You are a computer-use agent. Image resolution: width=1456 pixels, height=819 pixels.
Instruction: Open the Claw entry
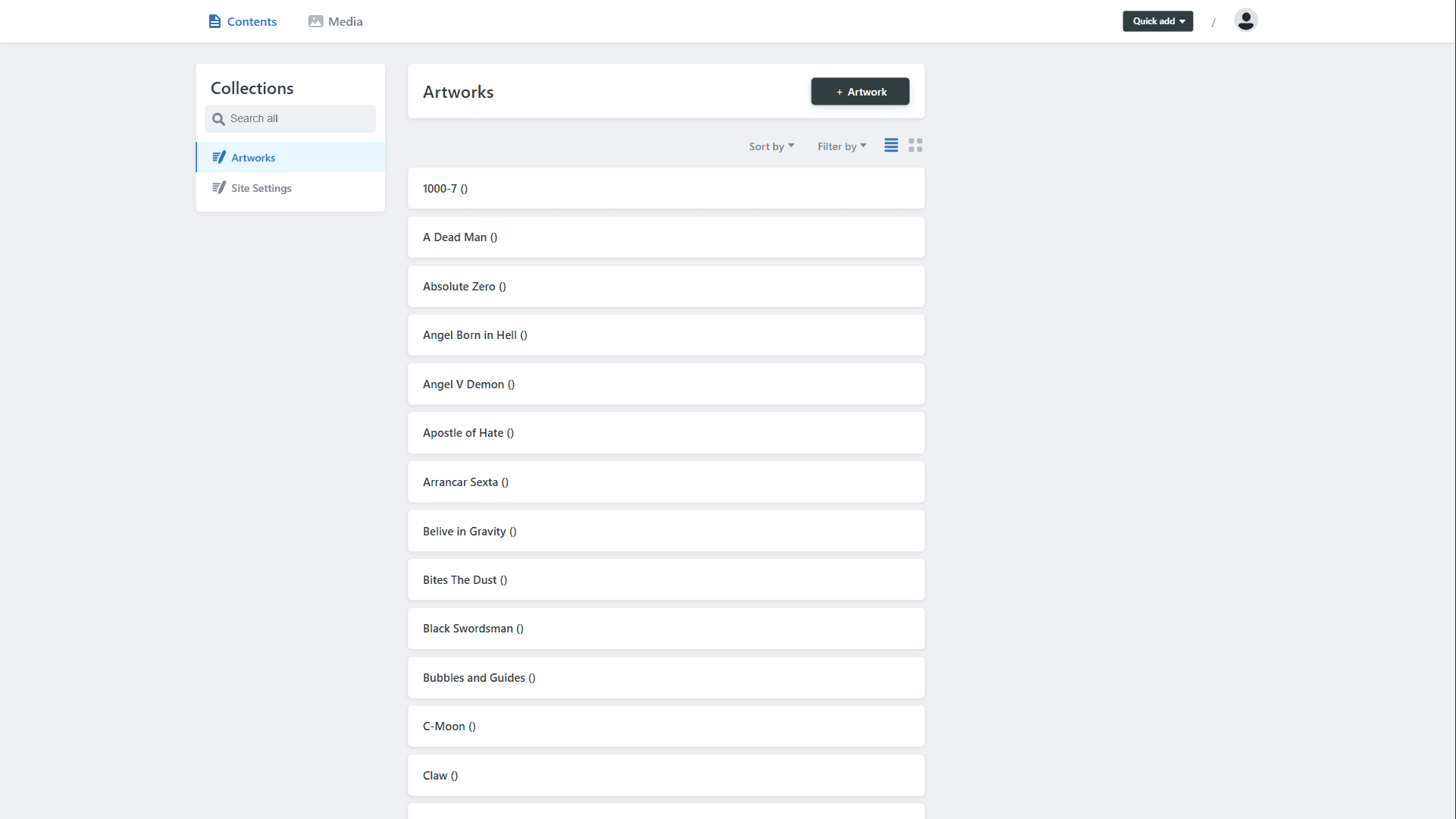point(666,775)
